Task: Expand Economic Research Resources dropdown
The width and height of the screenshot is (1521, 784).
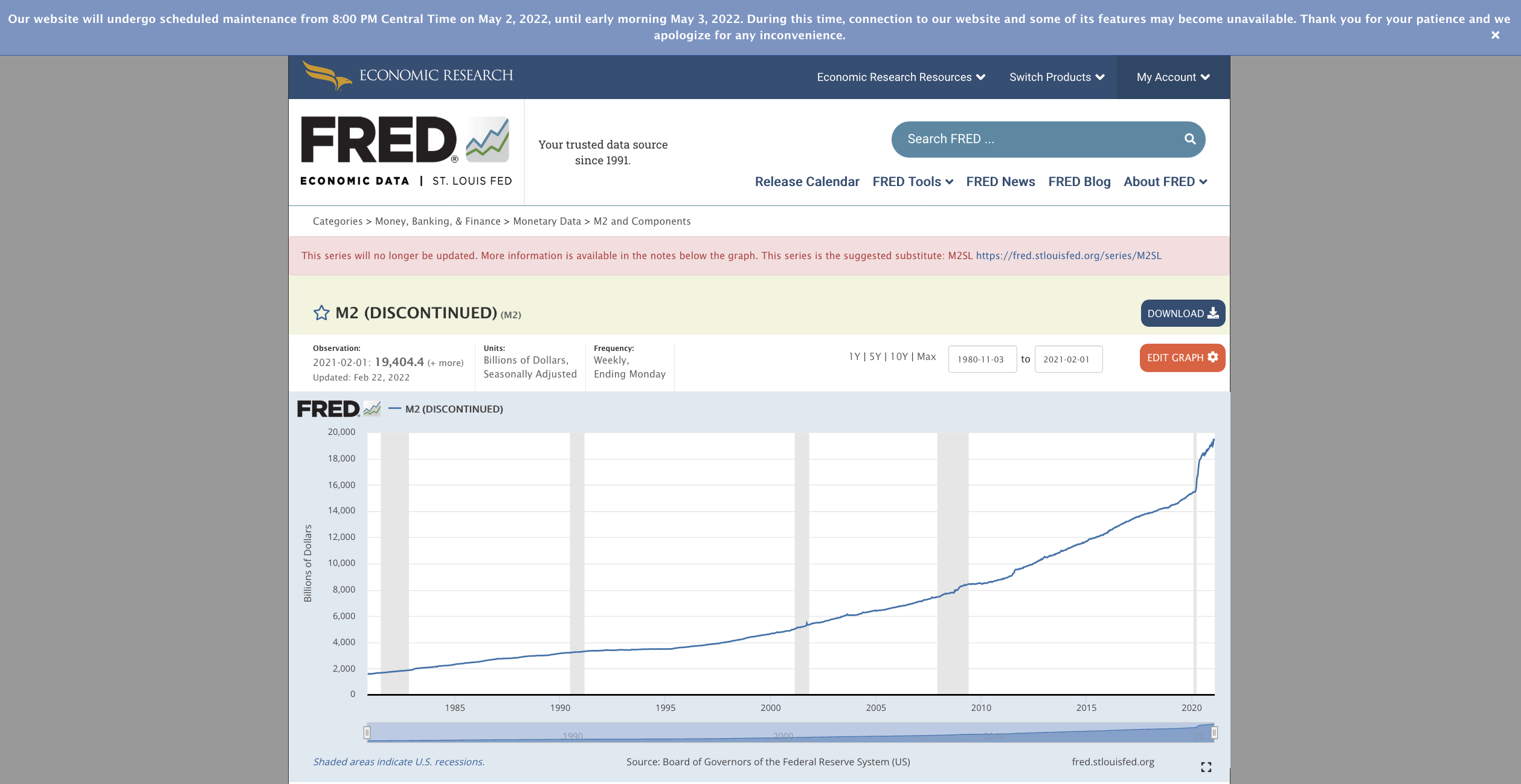Action: 900,77
